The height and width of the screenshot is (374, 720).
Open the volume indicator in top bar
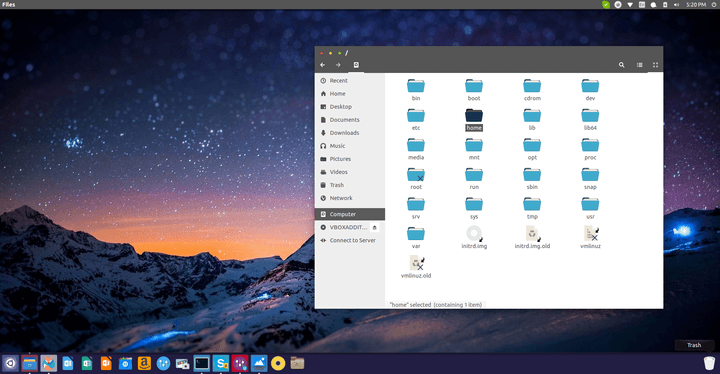pos(676,5)
